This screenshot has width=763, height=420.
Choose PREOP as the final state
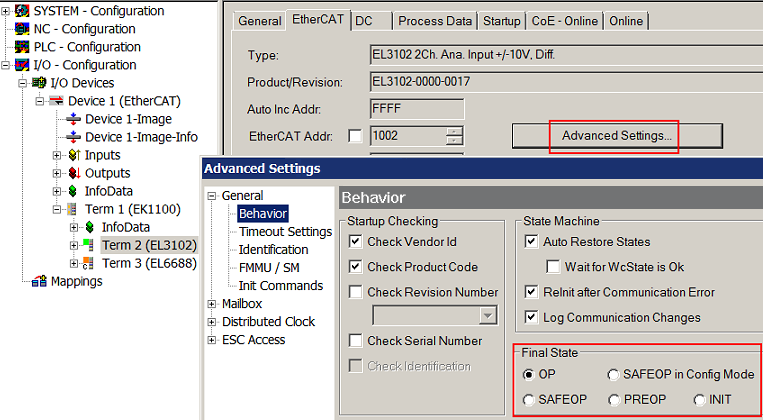(x=614, y=400)
